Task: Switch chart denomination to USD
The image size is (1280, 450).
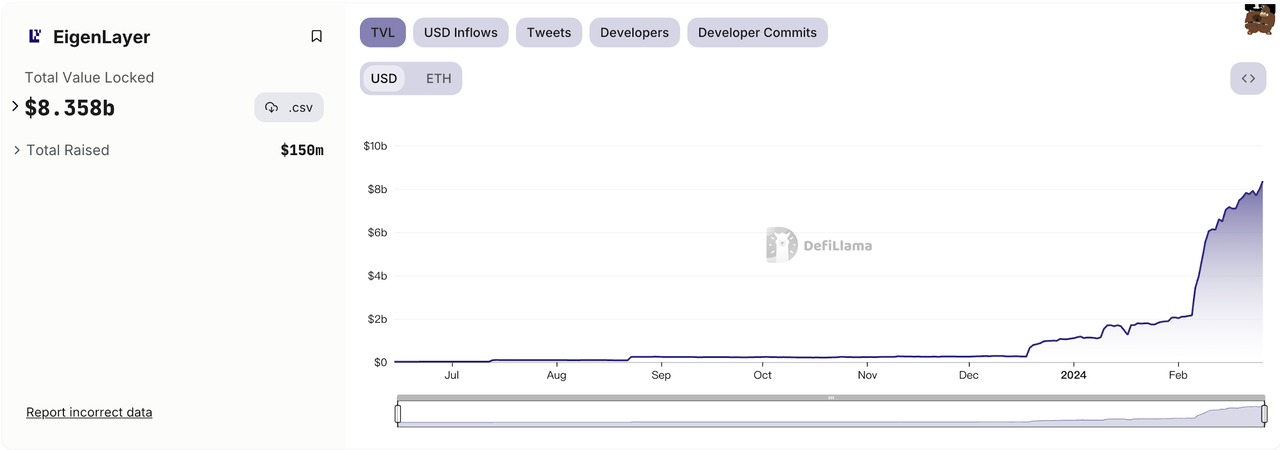Action: point(384,78)
